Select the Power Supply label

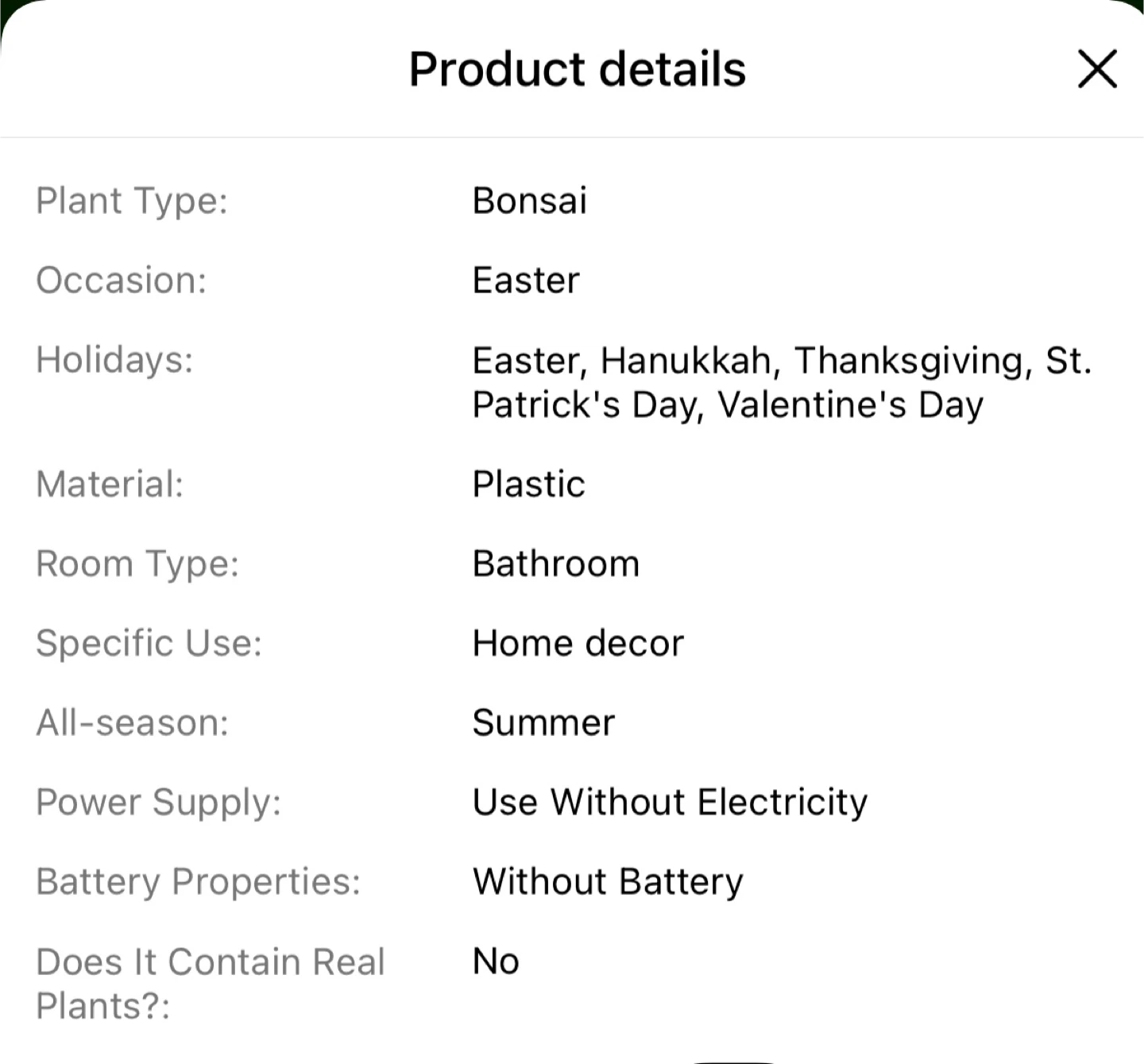point(159,803)
